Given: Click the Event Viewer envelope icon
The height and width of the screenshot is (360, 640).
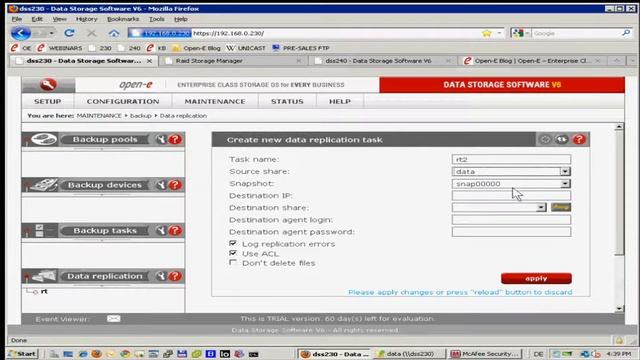Looking at the screenshot, I should tap(113, 319).
